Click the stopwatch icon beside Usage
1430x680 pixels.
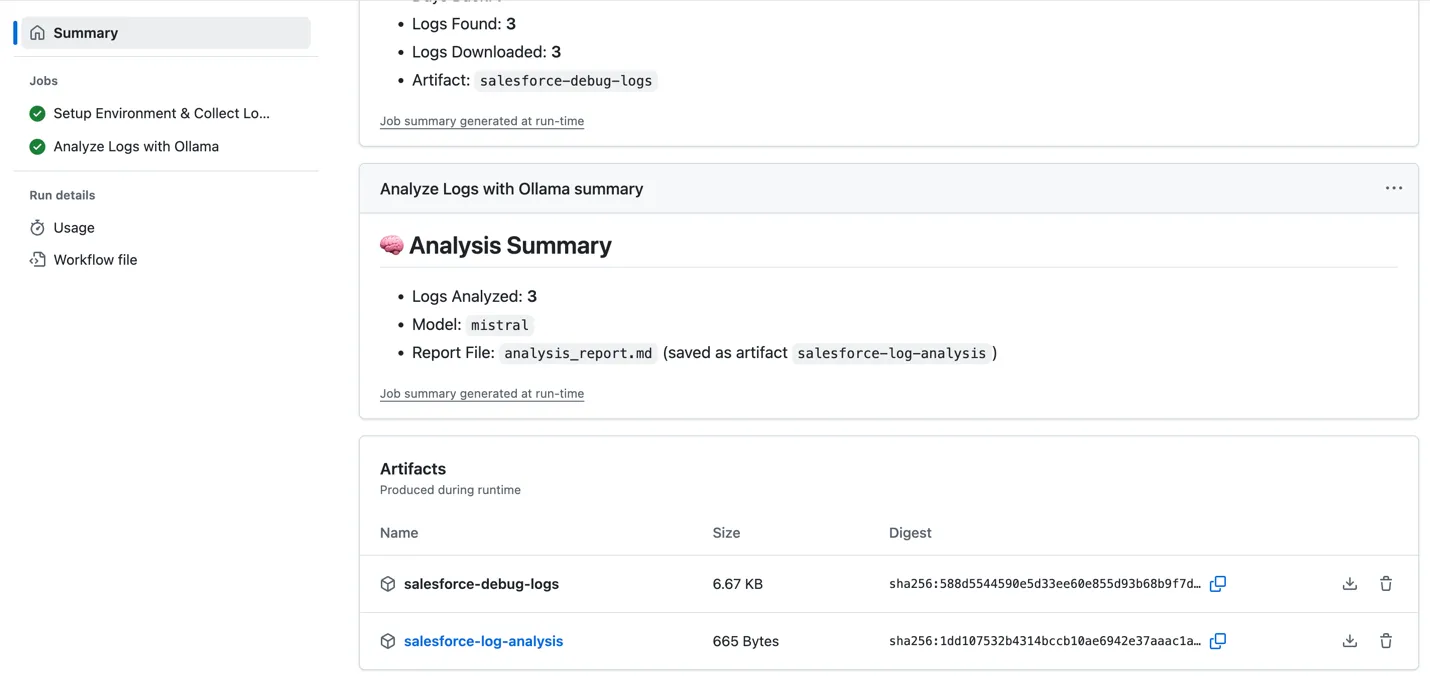37,228
